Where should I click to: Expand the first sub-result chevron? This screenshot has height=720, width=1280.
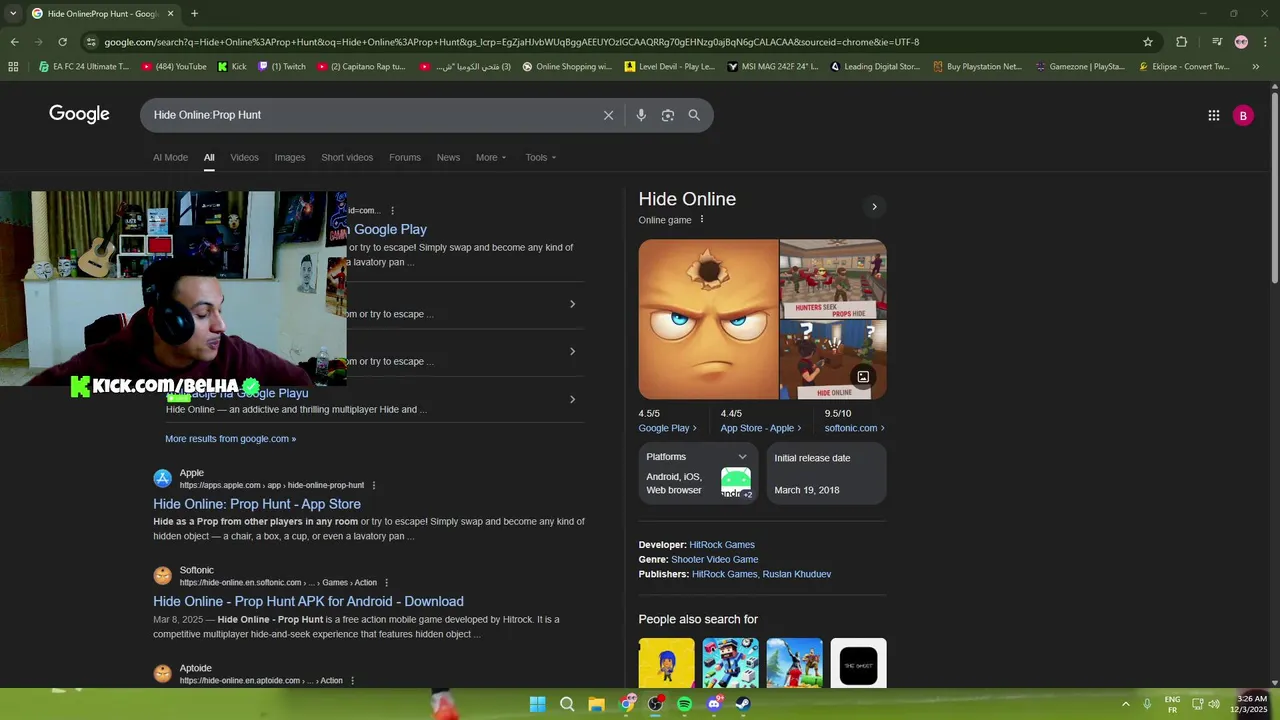click(572, 304)
